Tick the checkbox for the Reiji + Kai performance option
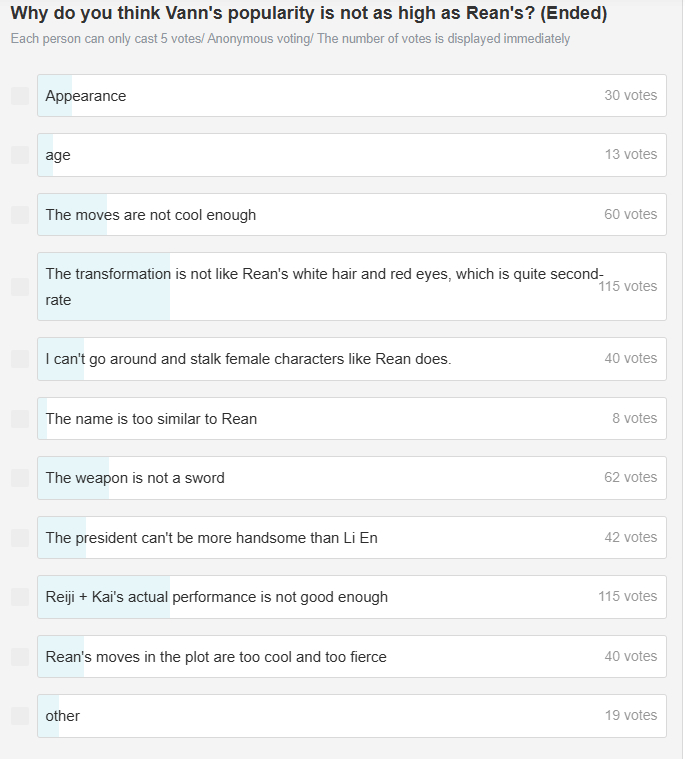Viewport: 685px width, 759px height. click(x=20, y=597)
